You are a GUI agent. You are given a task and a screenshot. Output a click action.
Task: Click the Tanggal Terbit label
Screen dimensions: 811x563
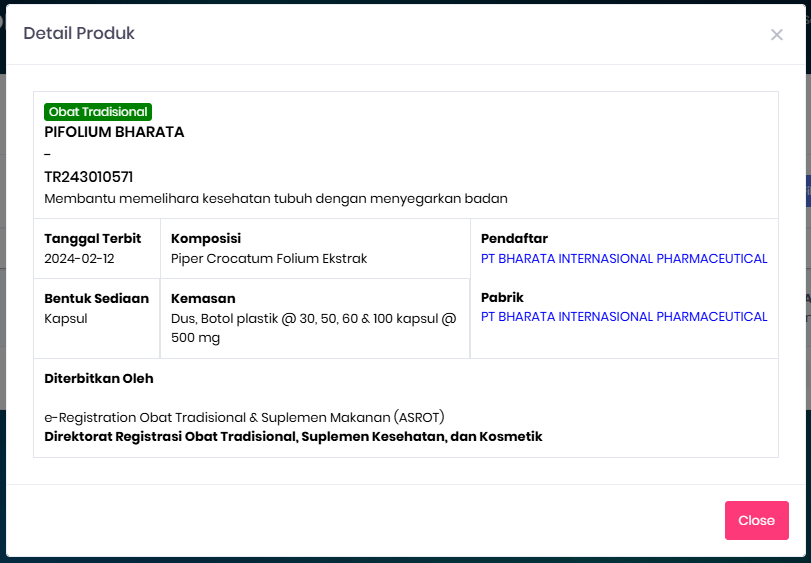click(x=93, y=239)
